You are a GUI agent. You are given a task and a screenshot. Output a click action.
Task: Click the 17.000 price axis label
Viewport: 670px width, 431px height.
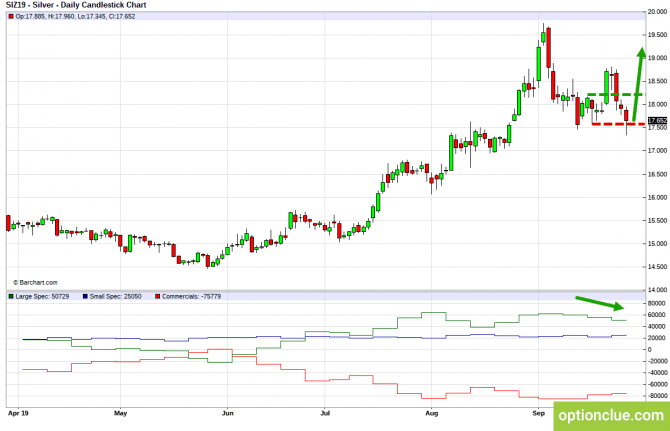pyautogui.click(x=657, y=151)
